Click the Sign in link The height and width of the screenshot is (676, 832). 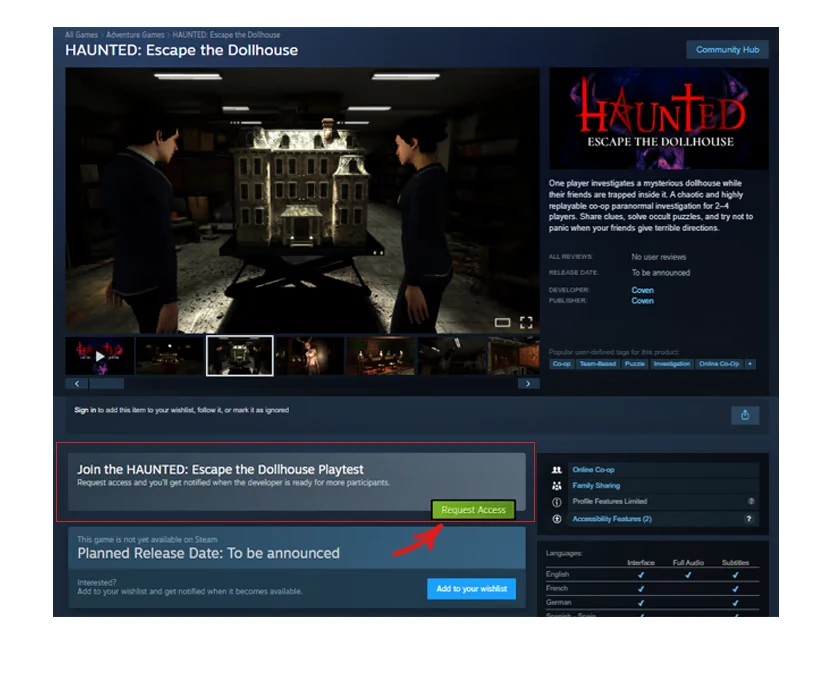click(85, 410)
